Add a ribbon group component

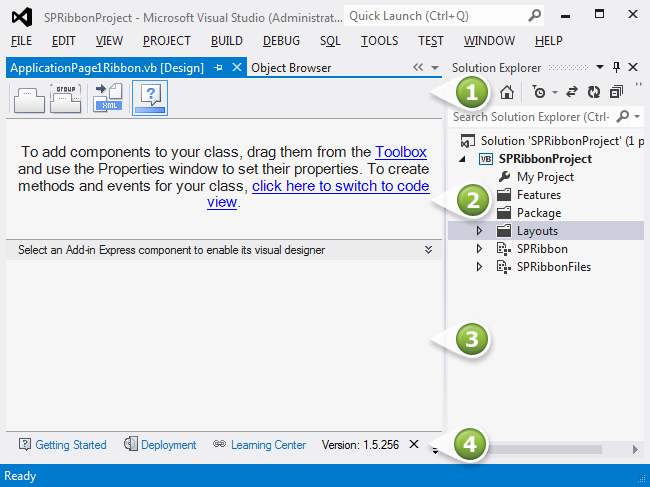pyautogui.click(x=65, y=98)
